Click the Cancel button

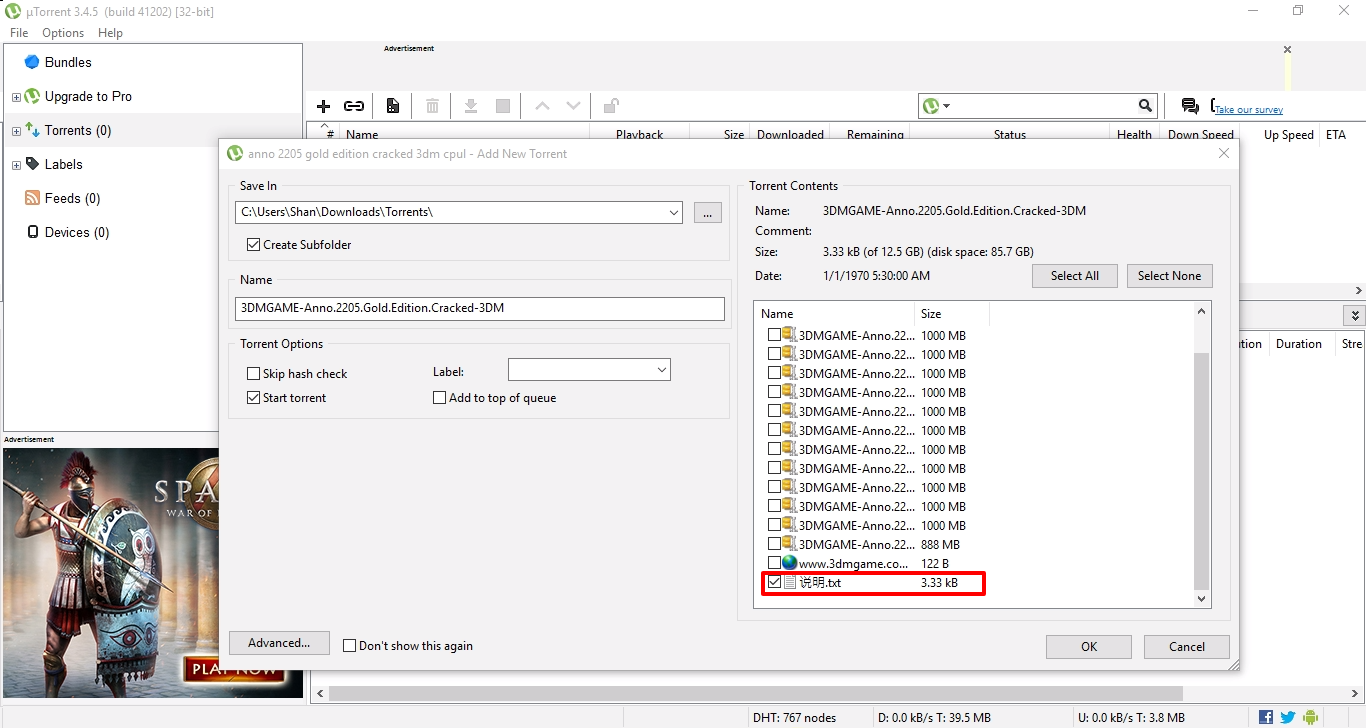click(x=1187, y=647)
